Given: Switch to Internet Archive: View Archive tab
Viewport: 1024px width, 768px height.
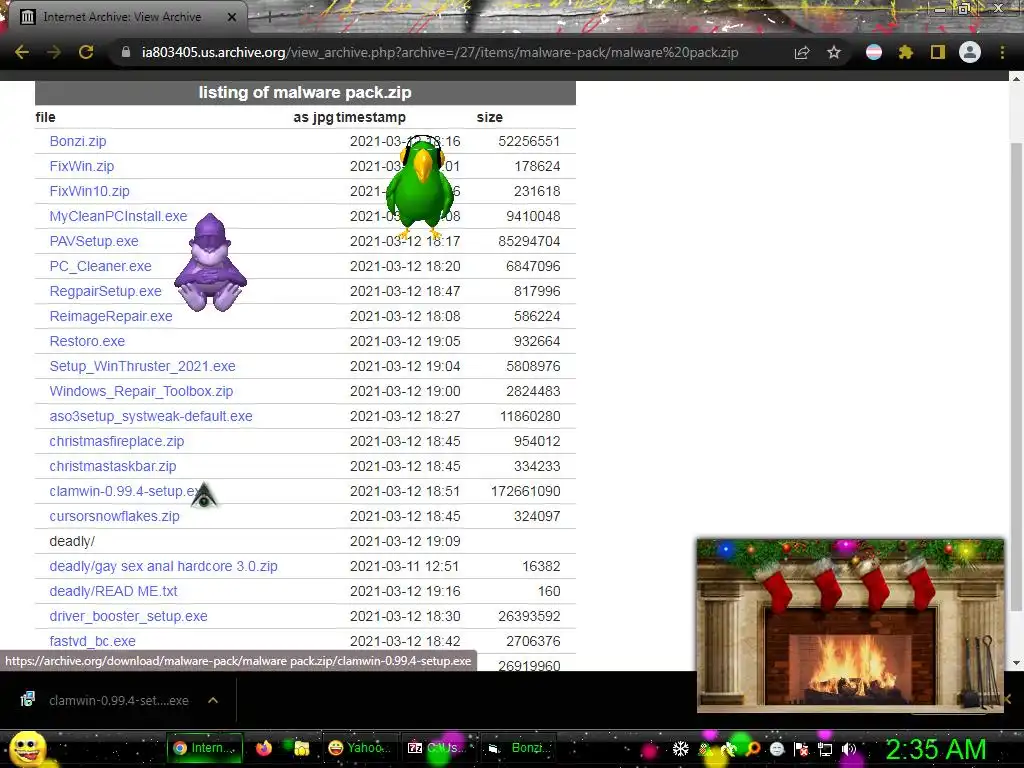Looking at the screenshot, I should 123,17.
